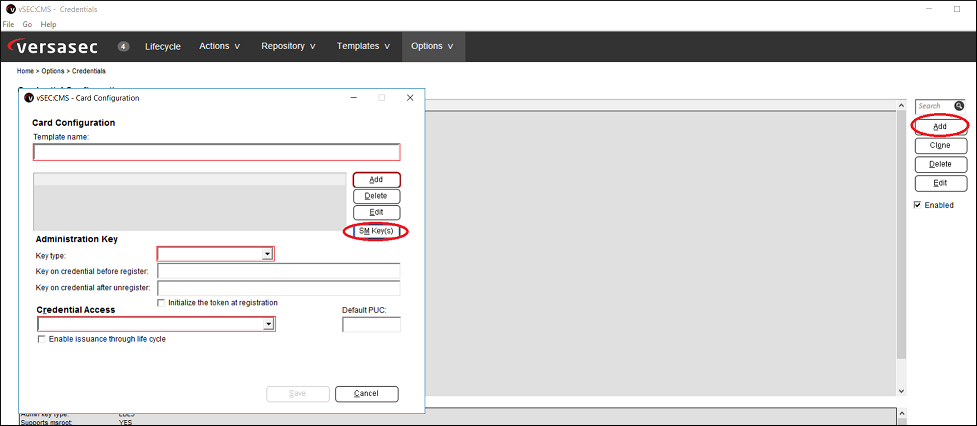977x426 pixels.
Task: Click the SM Key(s) button
Action: (376, 231)
